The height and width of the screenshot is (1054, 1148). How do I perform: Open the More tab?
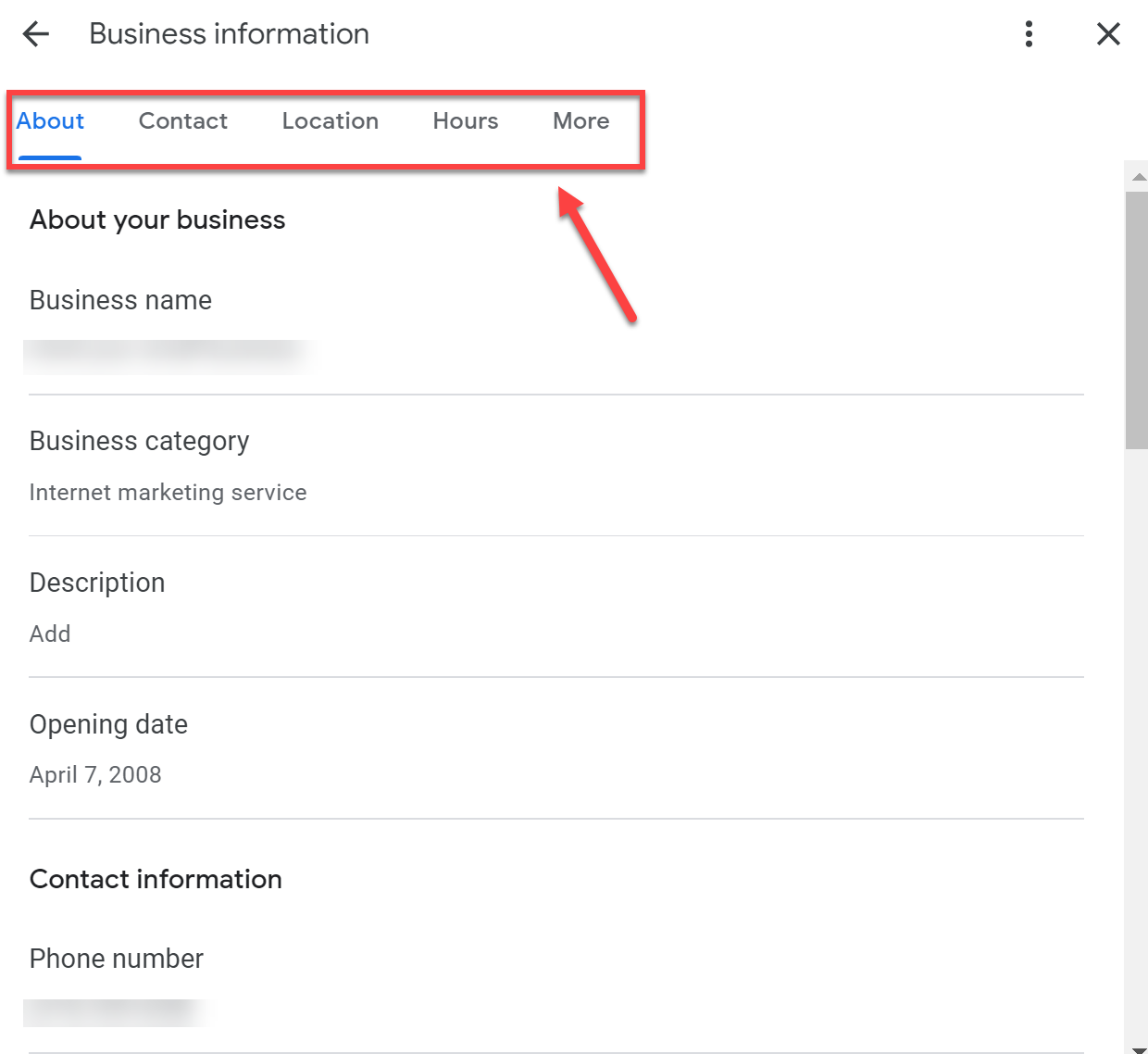pyautogui.click(x=581, y=121)
